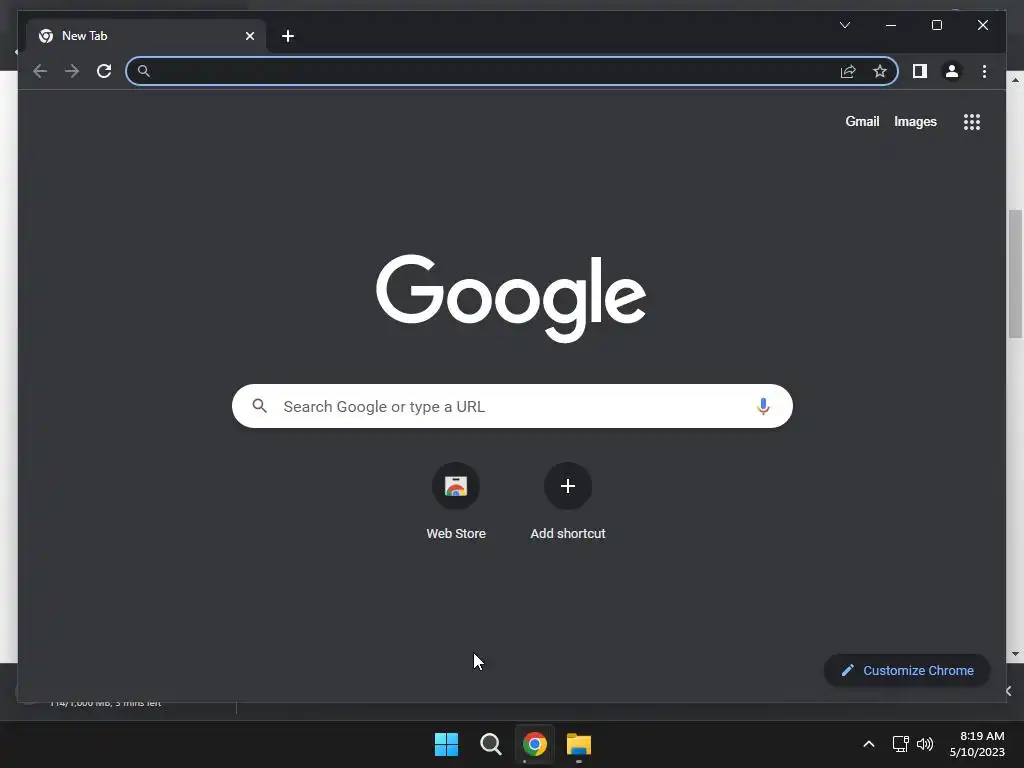Image resolution: width=1024 pixels, height=768 pixels.
Task: Focus the Search Google or type a URL box
Action: pos(512,406)
